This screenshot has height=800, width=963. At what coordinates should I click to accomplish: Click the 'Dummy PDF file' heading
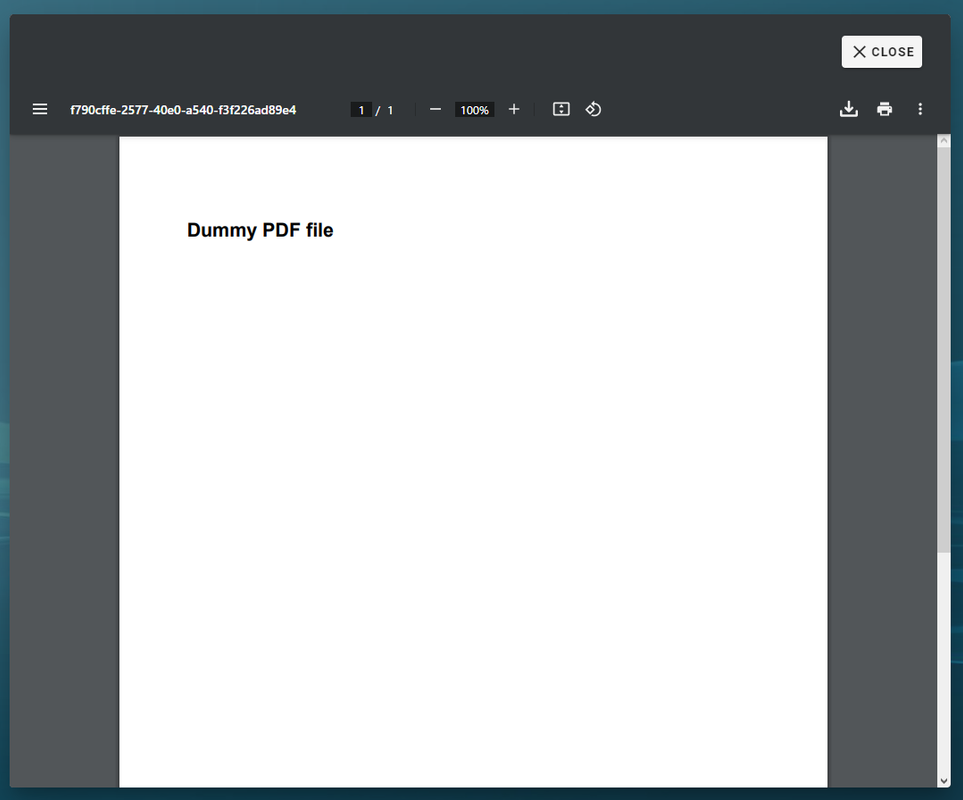(260, 230)
